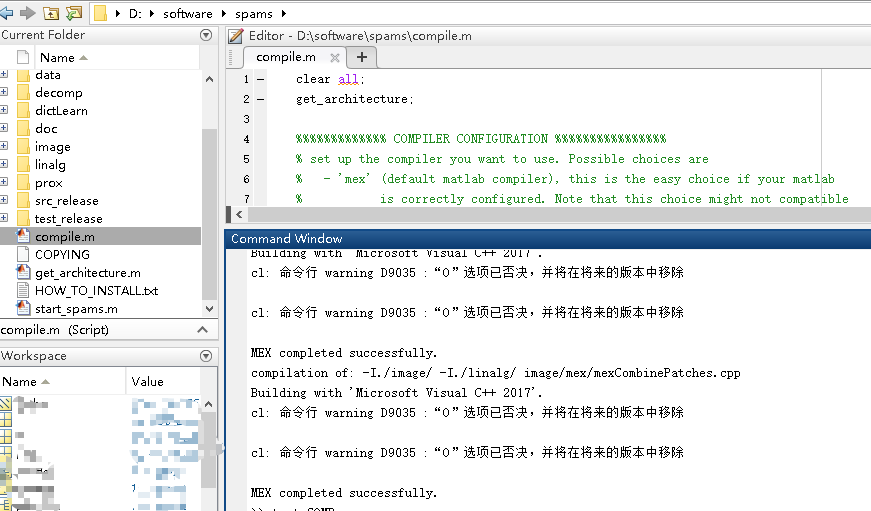Expand the doc folder
The width and height of the screenshot is (871, 511).
[x=4, y=128]
